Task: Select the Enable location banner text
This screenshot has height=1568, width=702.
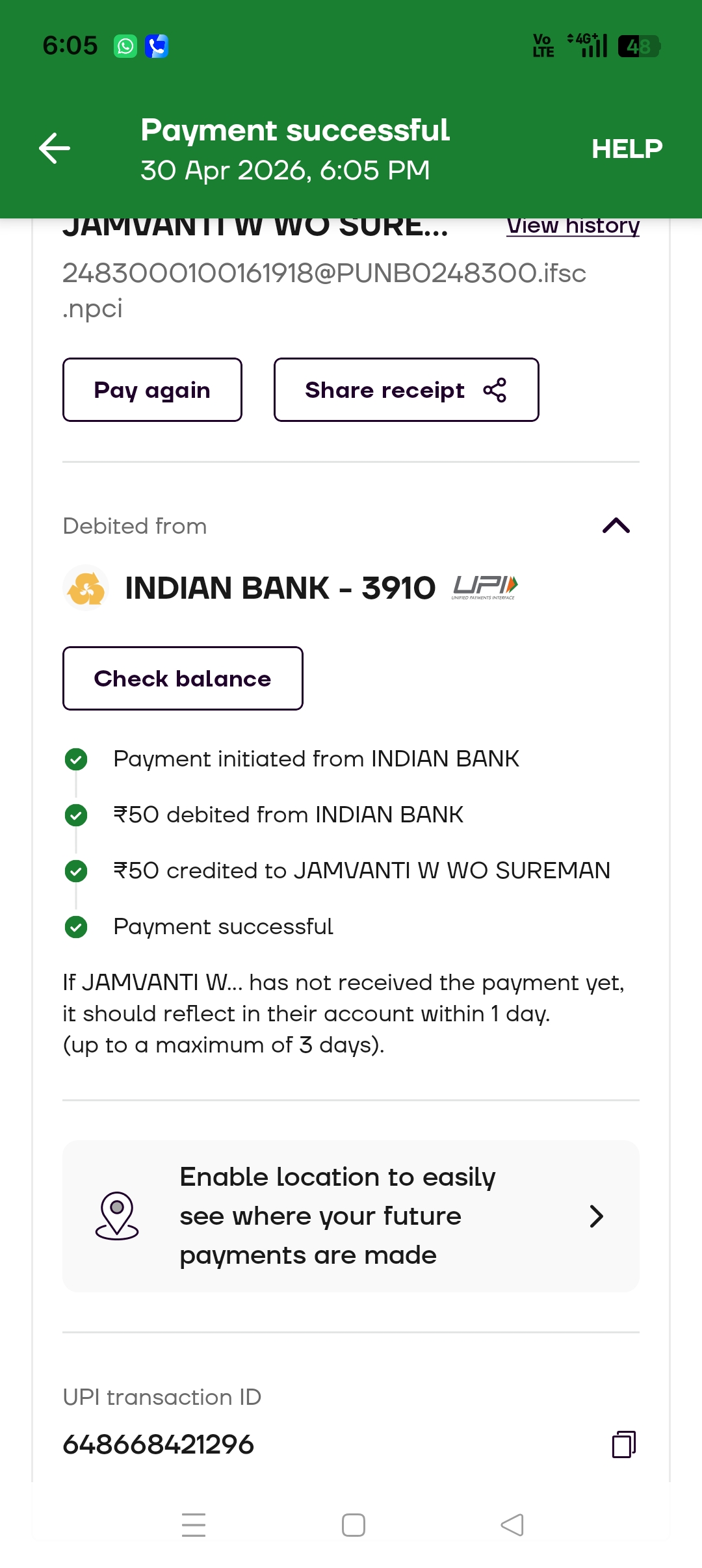Action: click(337, 1216)
